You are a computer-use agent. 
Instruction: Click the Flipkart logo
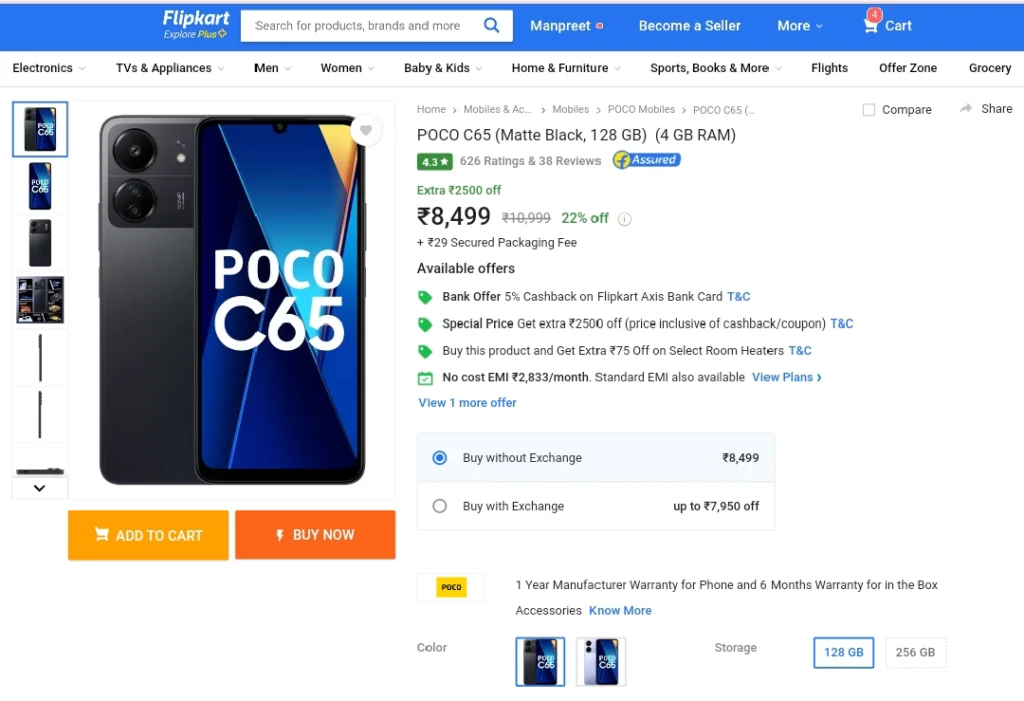[x=196, y=25]
